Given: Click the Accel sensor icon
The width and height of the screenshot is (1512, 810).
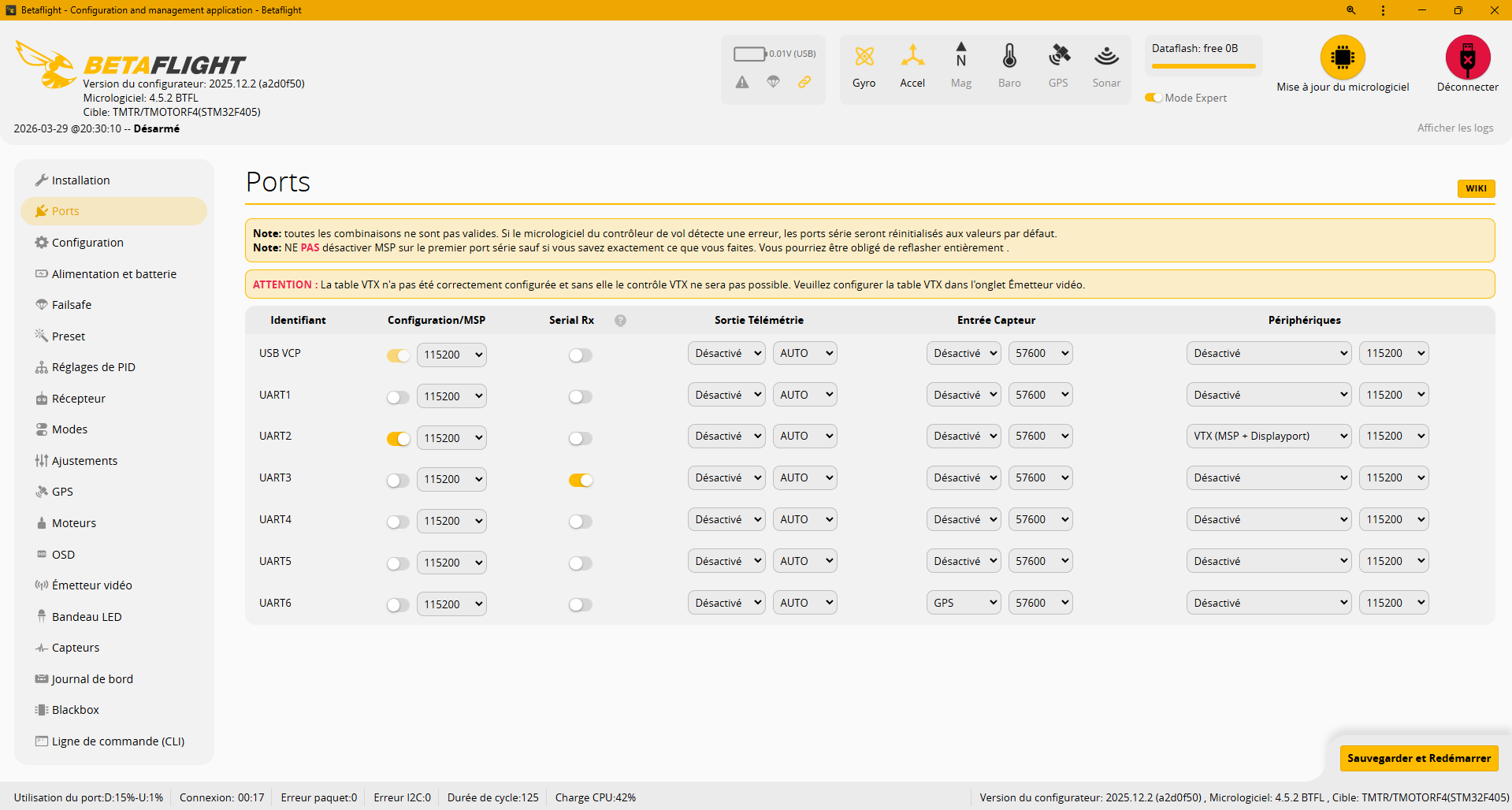Looking at the screenshot, I should click(912, 57).
